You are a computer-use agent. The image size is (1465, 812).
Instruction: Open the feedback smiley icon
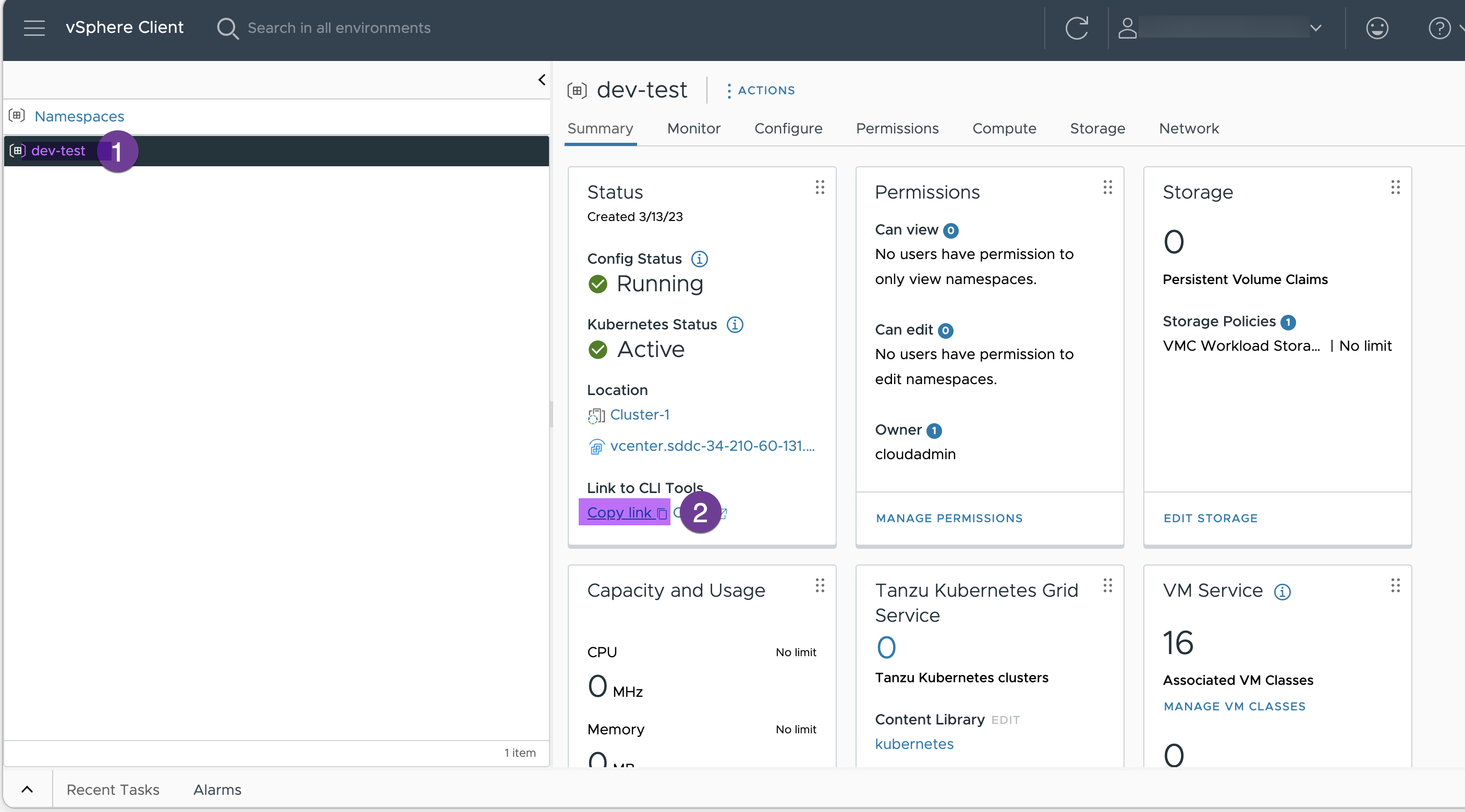coord(1377,28)
